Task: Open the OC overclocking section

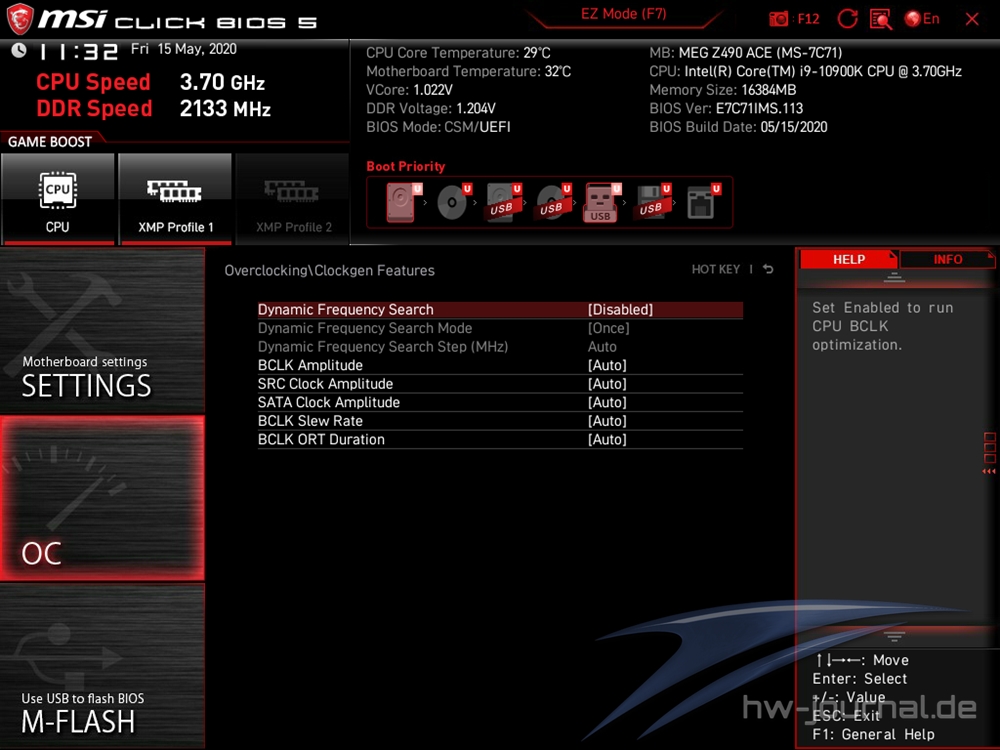Action: 102,498
